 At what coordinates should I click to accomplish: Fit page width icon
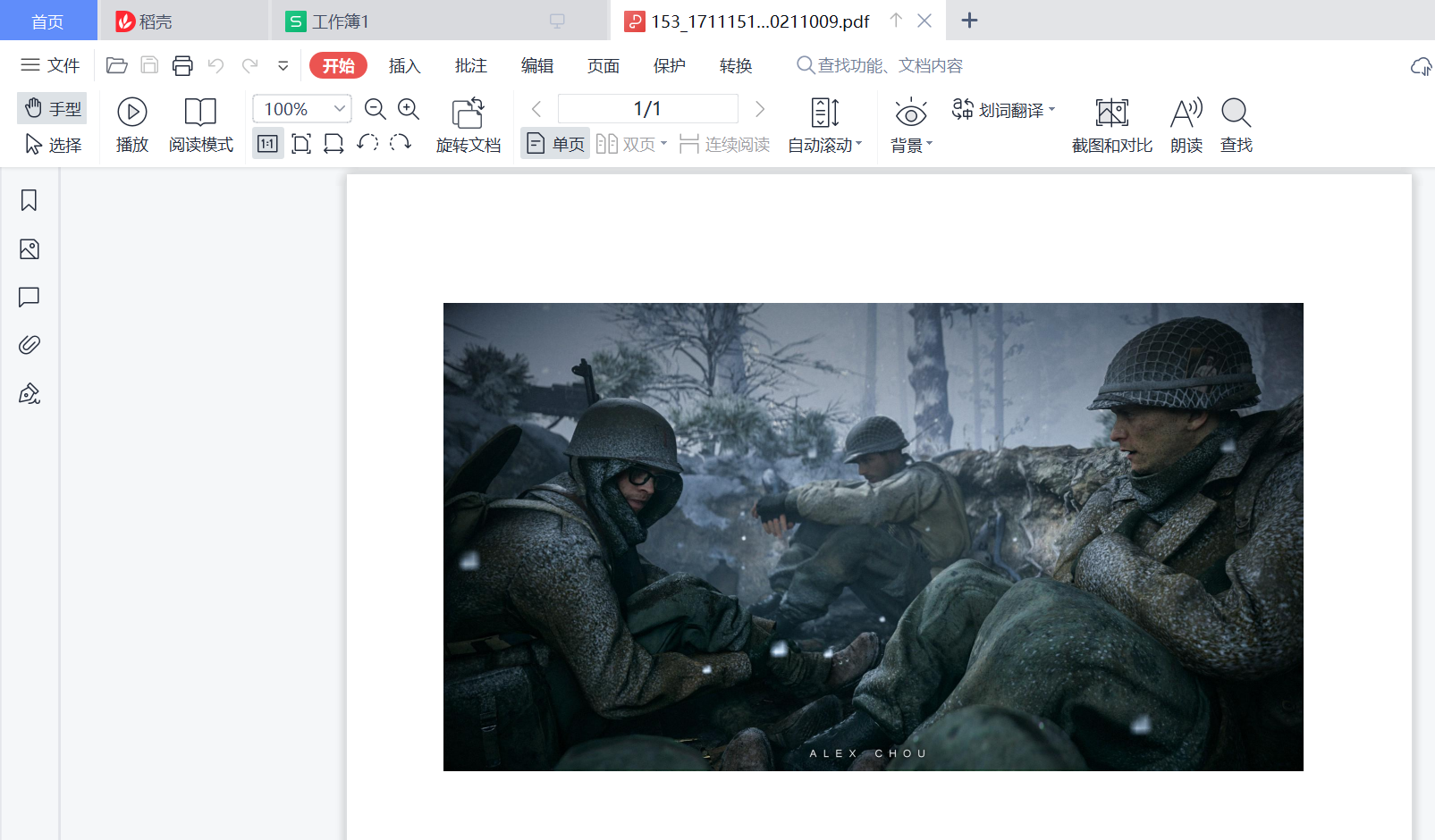(x=333, y=144)
